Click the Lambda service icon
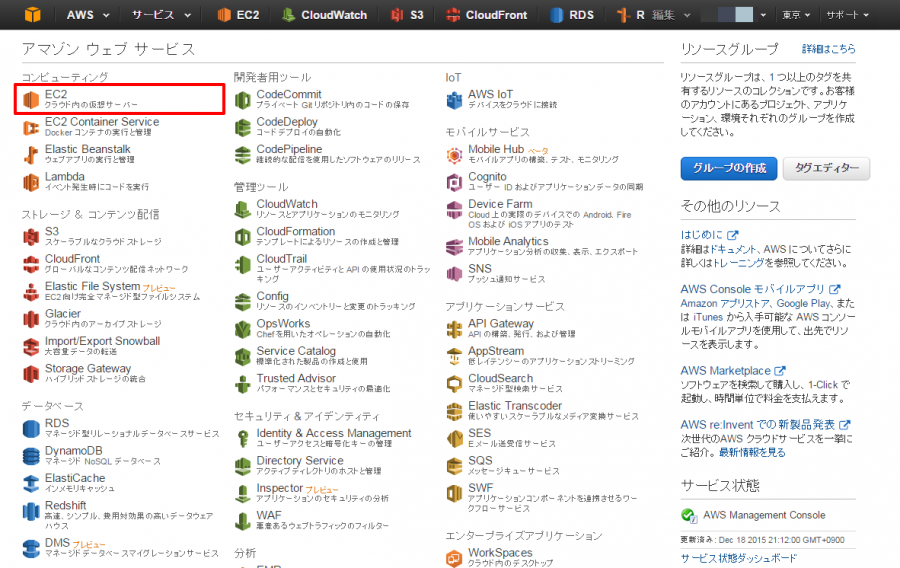Image resolution: width=900 pixels, height=568 pixels. 31,182
